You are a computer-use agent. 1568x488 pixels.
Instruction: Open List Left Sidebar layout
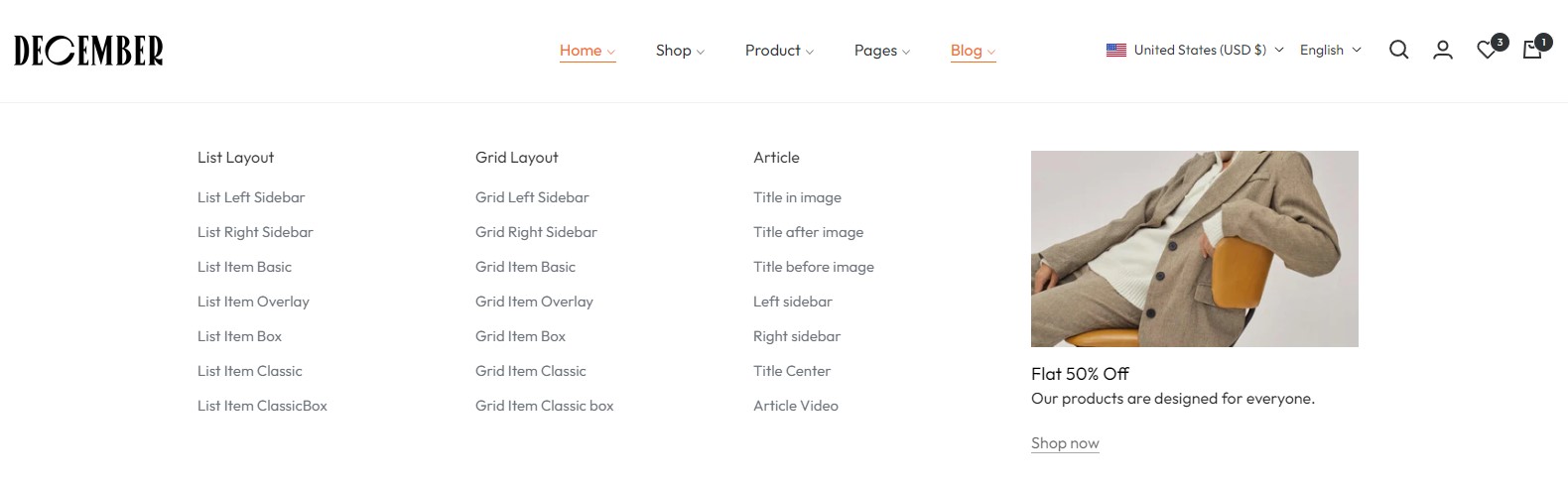pos(251,197)
